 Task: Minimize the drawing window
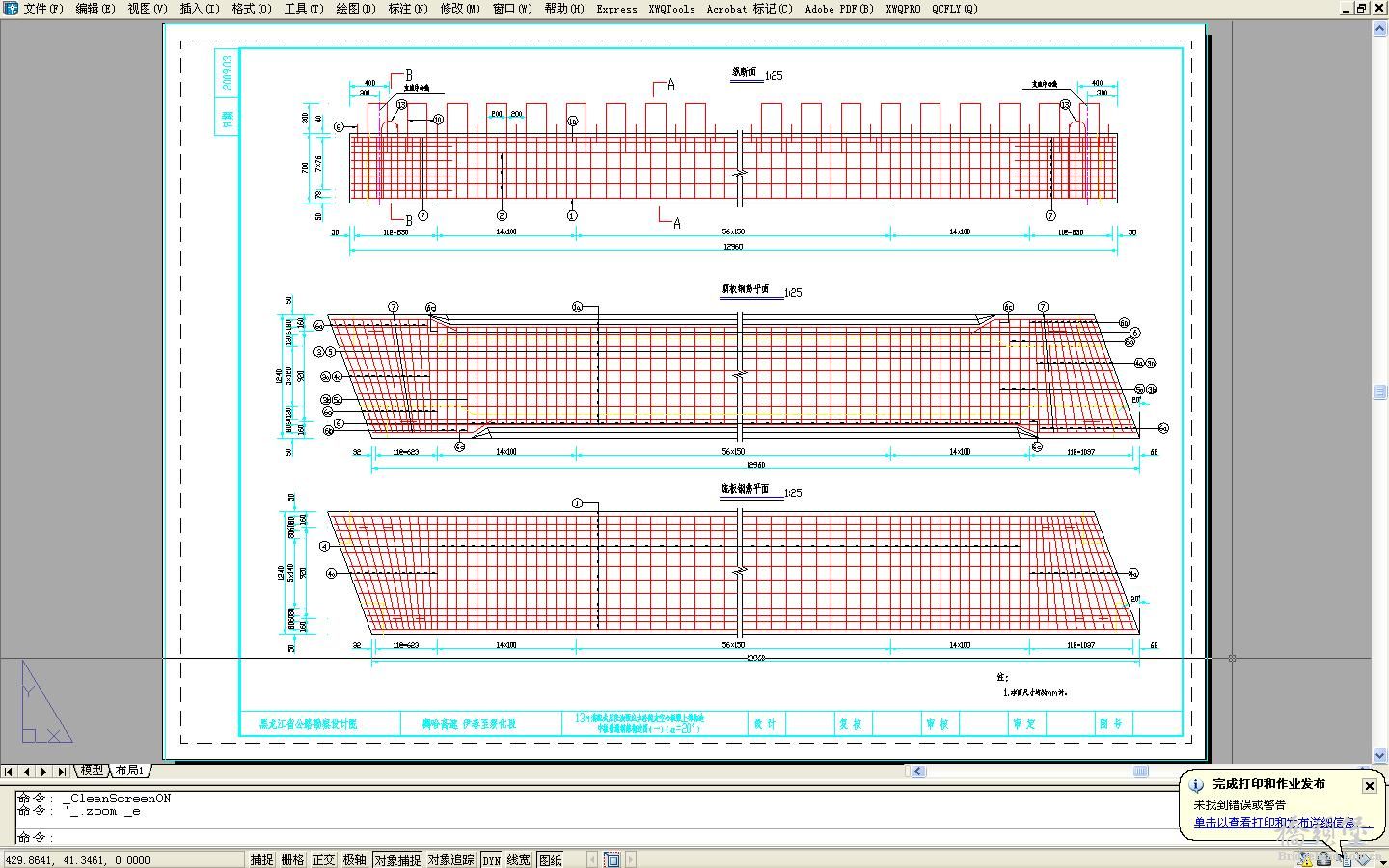[x=1347, y=8]
